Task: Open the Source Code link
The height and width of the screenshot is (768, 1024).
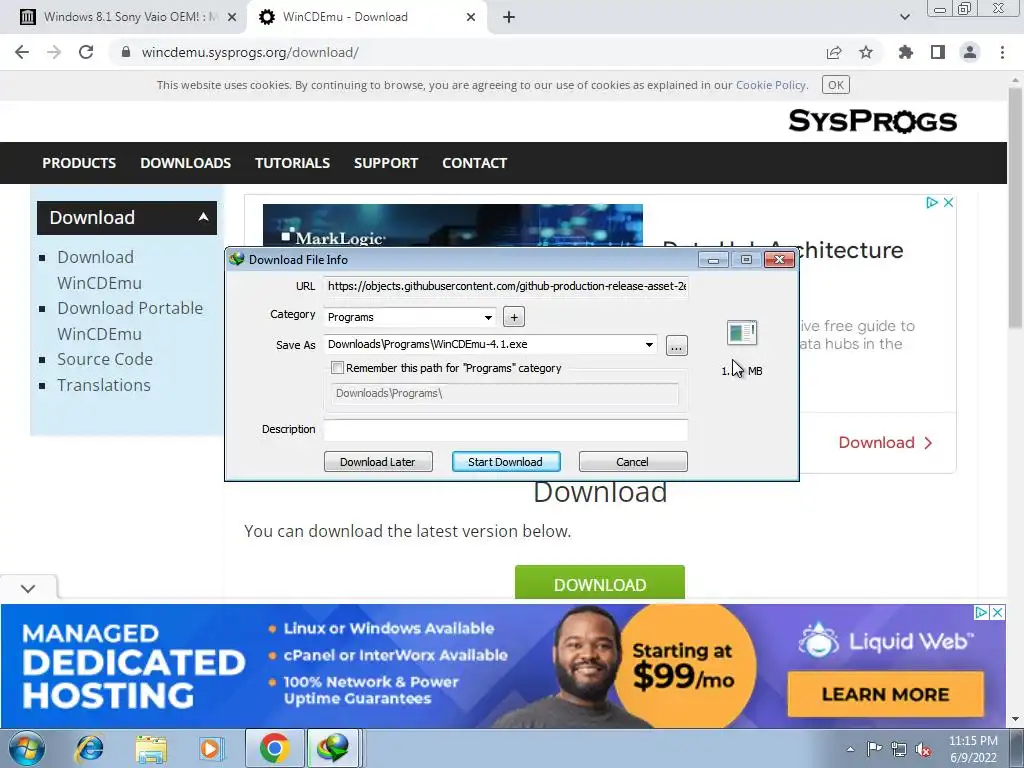Action: 104,359
